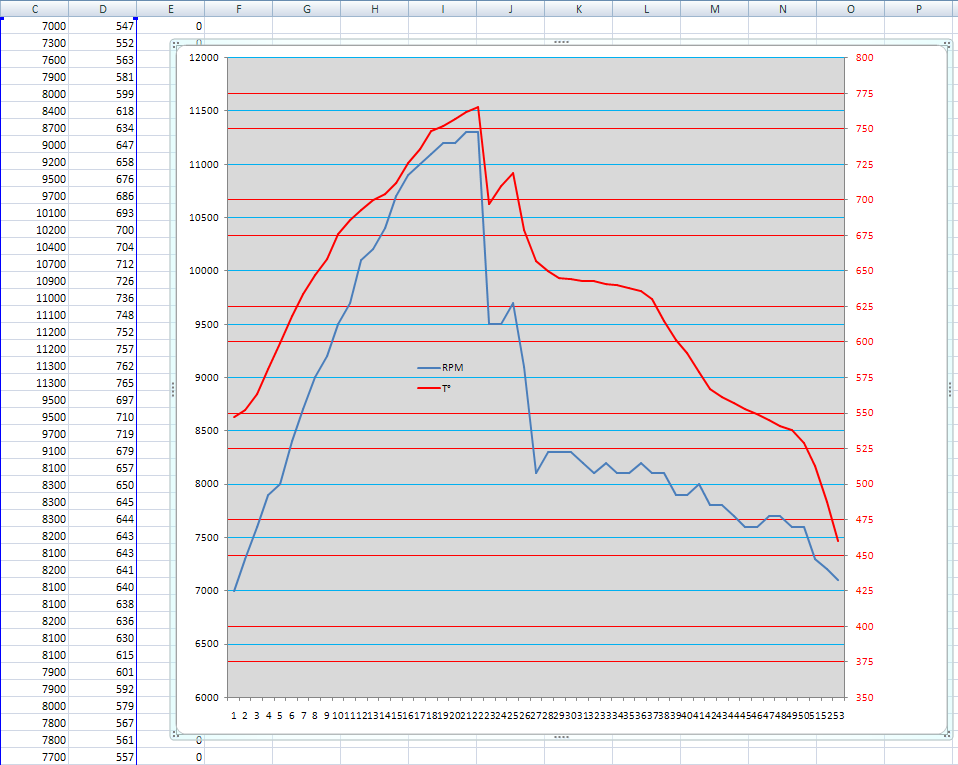Select cell containing 10900 in column C
This screenshot has width=958, height=765.
click(x=34, y=281)
